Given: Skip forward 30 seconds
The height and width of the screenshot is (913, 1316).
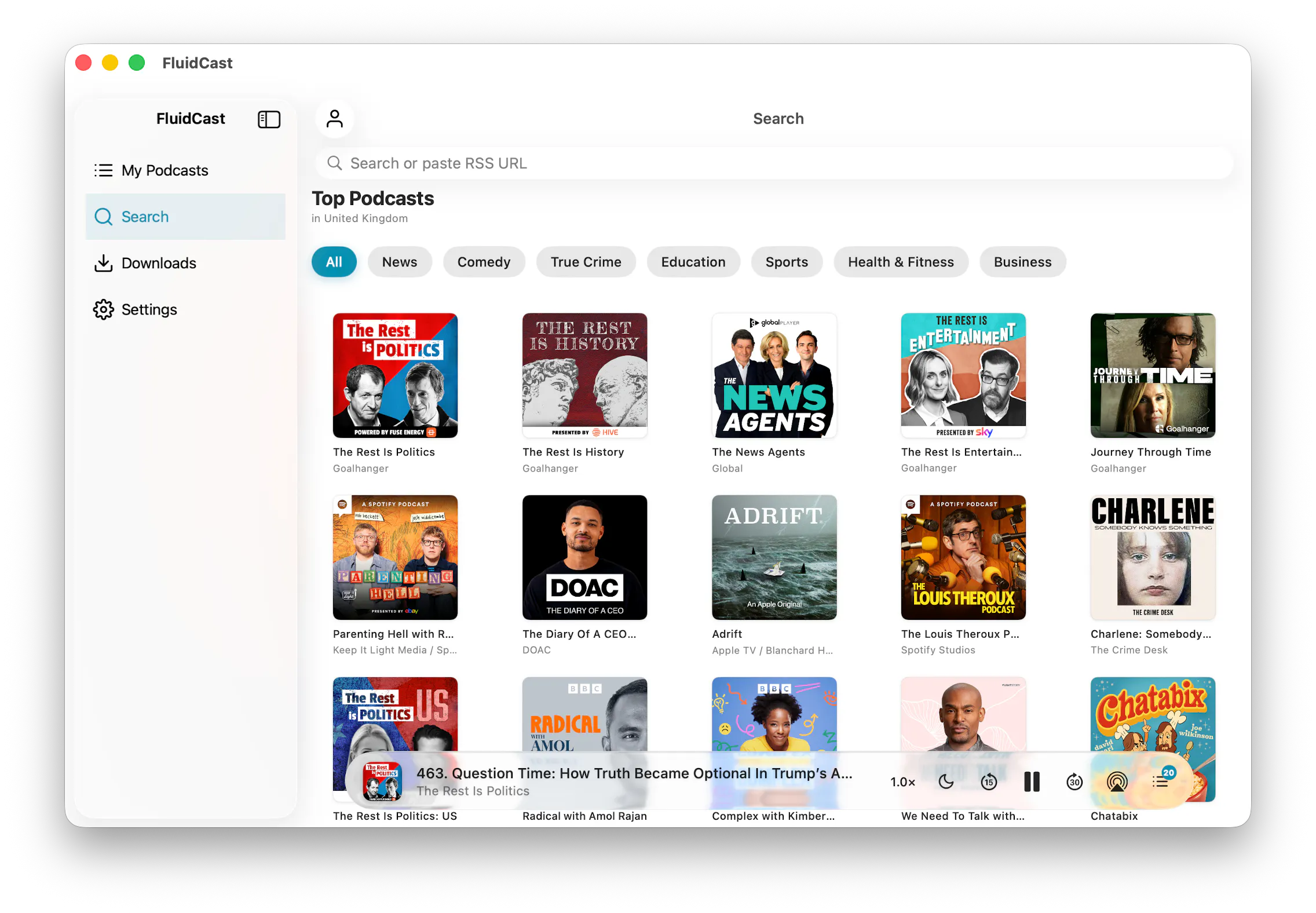Looking at the screenshot, I should click(1074, 782).
